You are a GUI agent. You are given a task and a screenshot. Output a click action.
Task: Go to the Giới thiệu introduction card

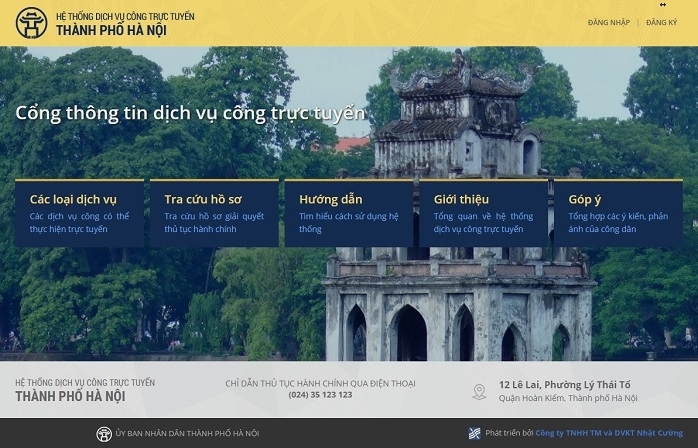click(484, 213)
